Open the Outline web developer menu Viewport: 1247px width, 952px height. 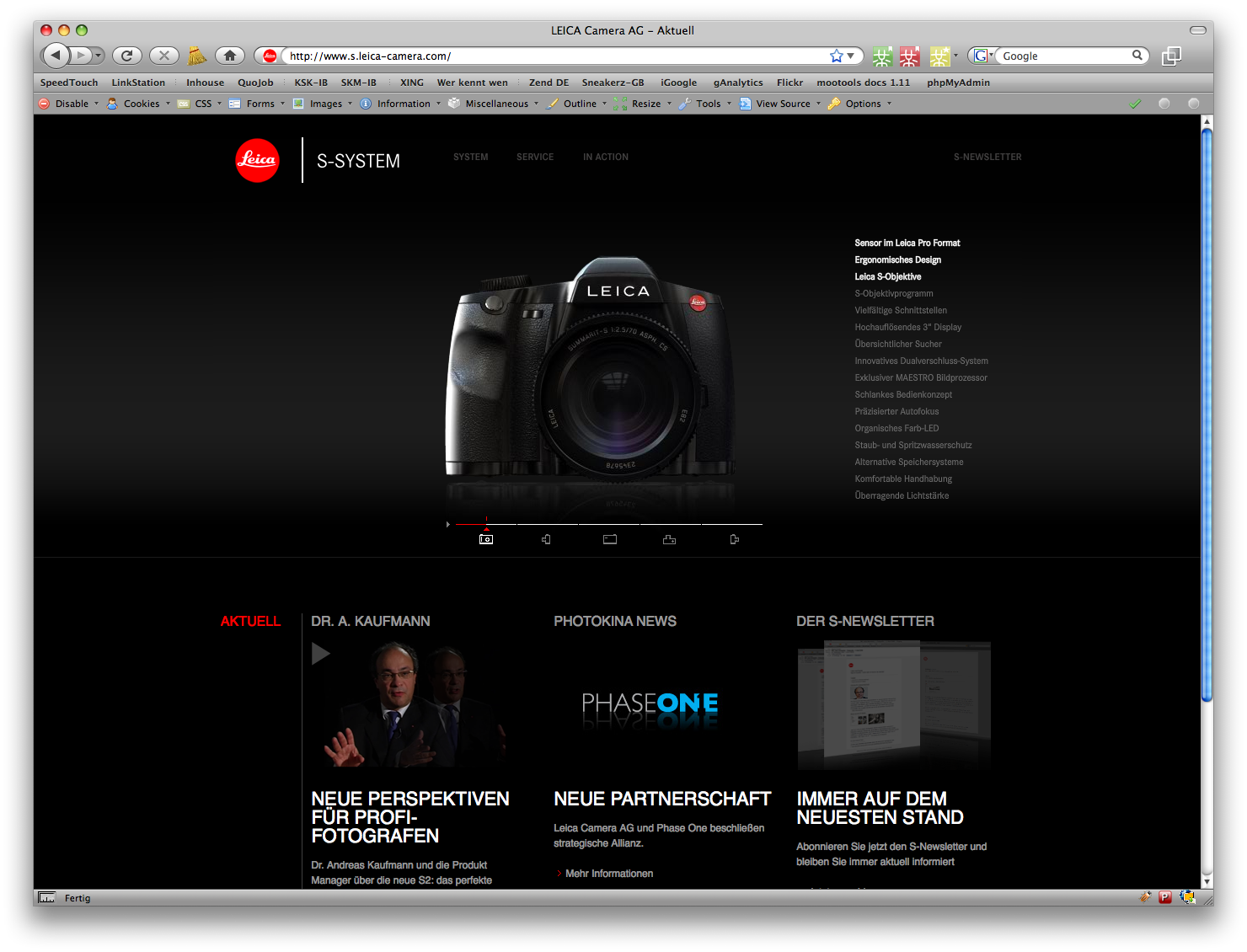click(x=577, y=104)
